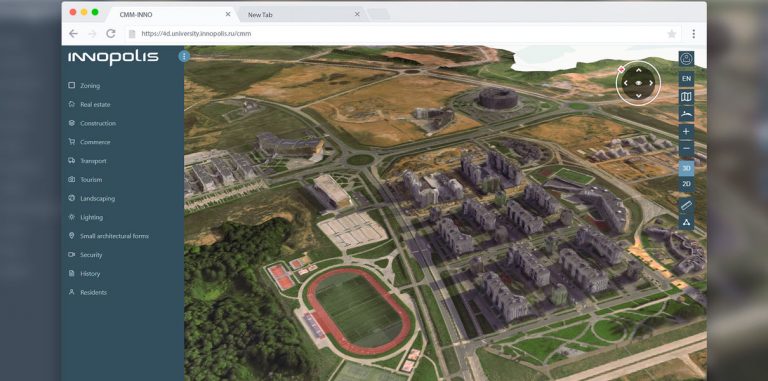This screenshot has height=381, width=768.
Task: Select the ruler measurement tool
Action: coord(686,206)
